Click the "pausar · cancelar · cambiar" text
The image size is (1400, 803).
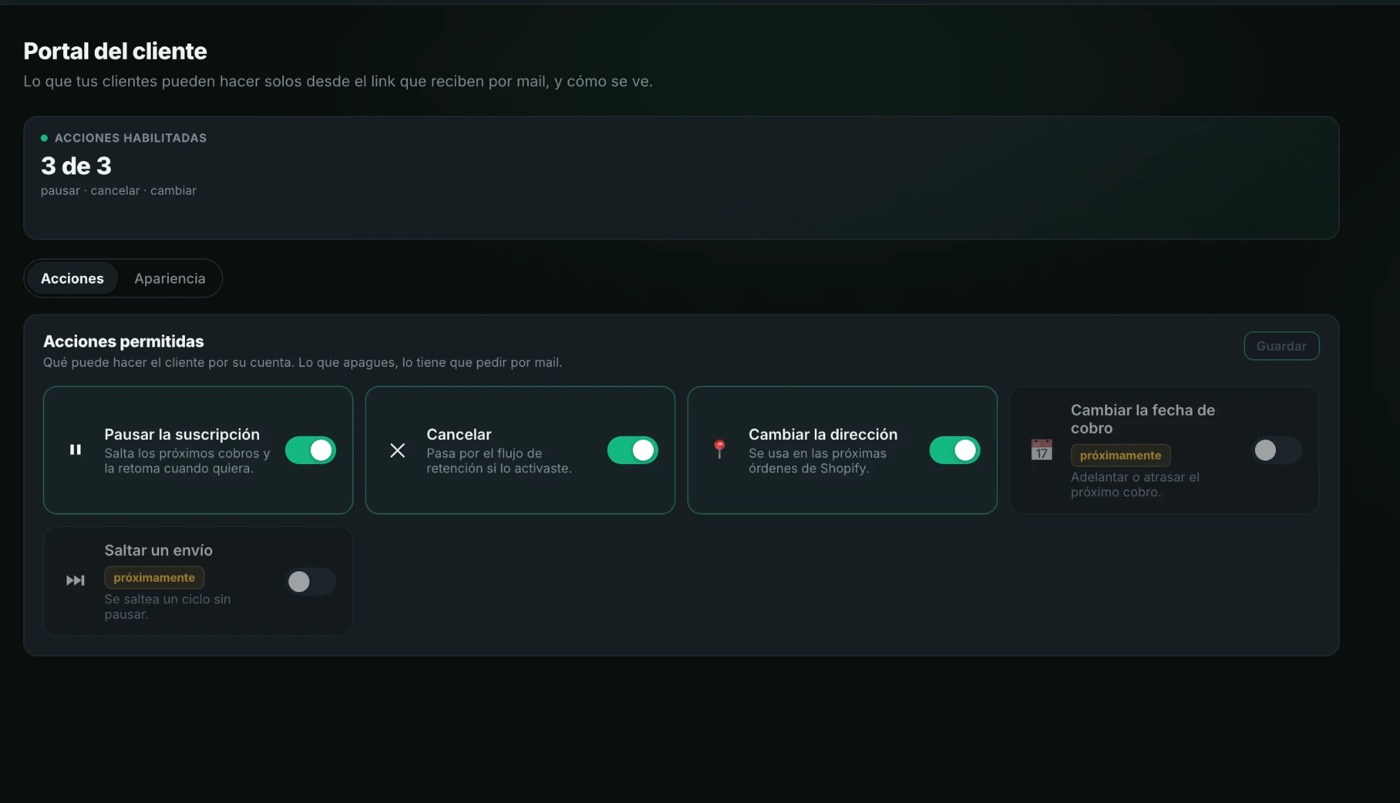point(118,190)
